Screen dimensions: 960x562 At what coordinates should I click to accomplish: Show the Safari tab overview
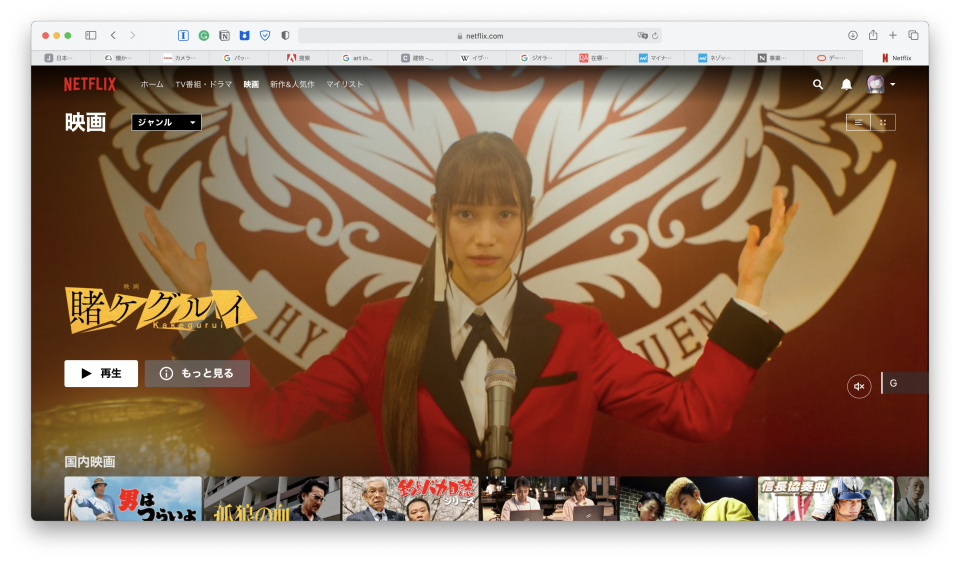click(x=913, y=36)
